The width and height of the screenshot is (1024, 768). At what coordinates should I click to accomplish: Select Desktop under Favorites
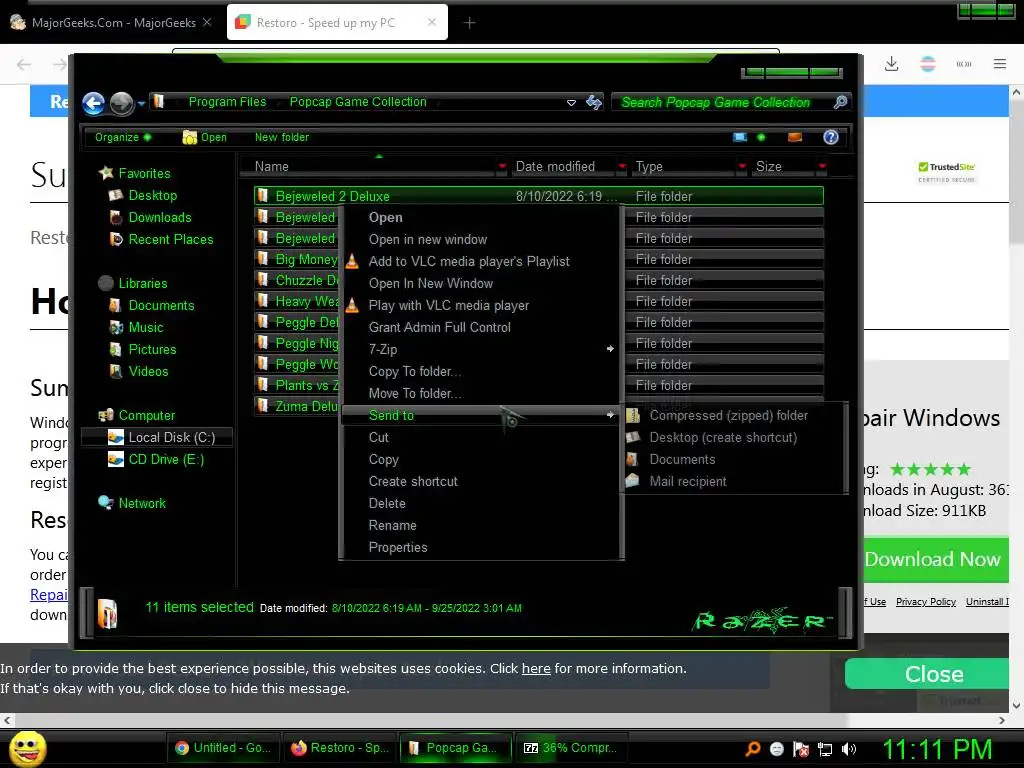coord(152,195)
